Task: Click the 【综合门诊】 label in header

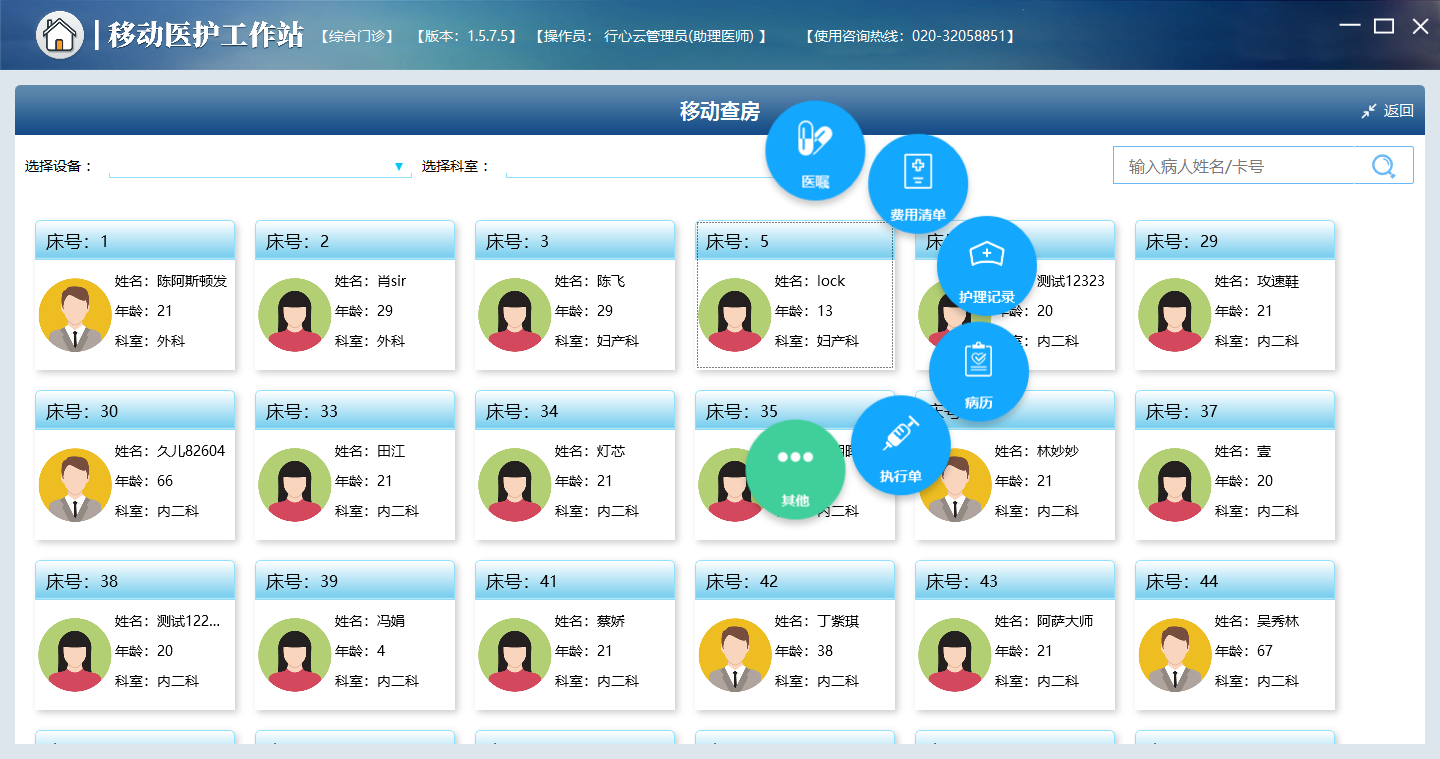Action: (357, 36)
